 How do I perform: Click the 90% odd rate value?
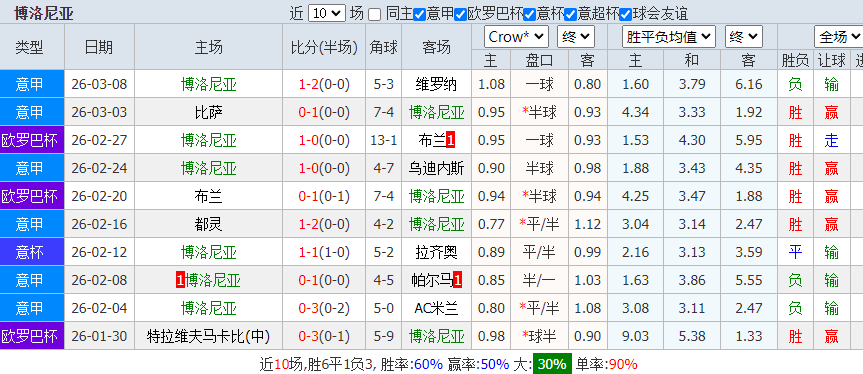pyautogui.click(x=622, y=364)
